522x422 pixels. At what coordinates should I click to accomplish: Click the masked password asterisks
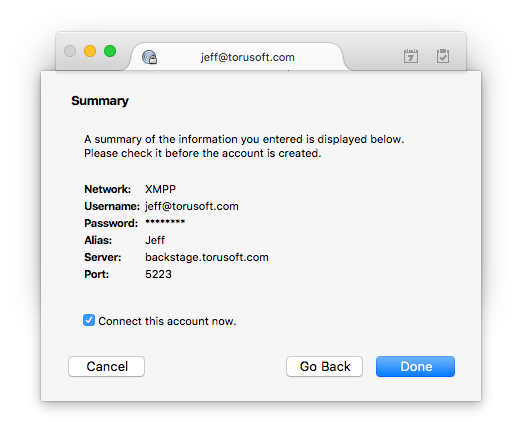(165, 222)
